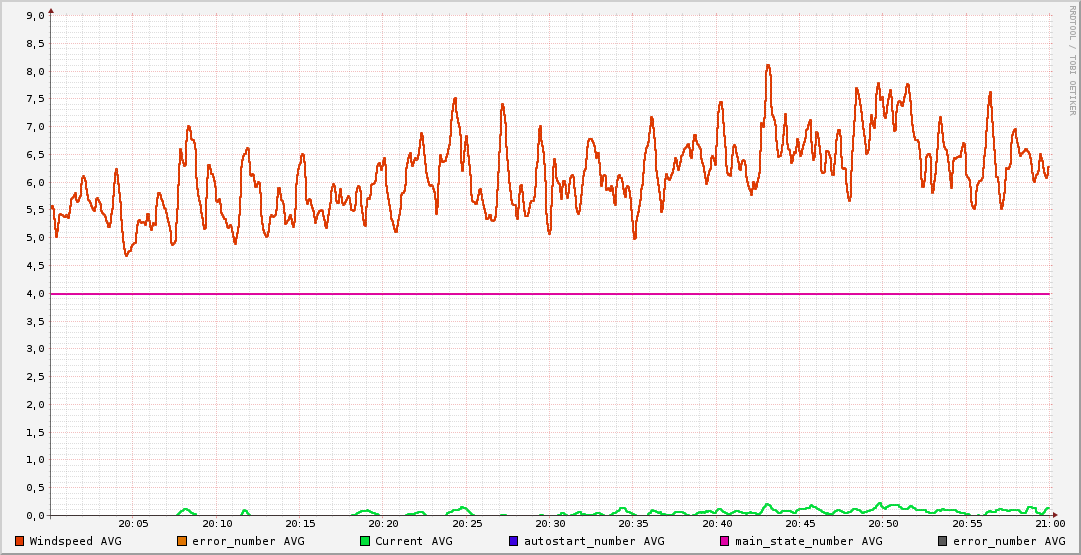This screenshot has width=1081, height=555.
Task: Click the orange error_number legend swatch
Action: coord(182,541)
